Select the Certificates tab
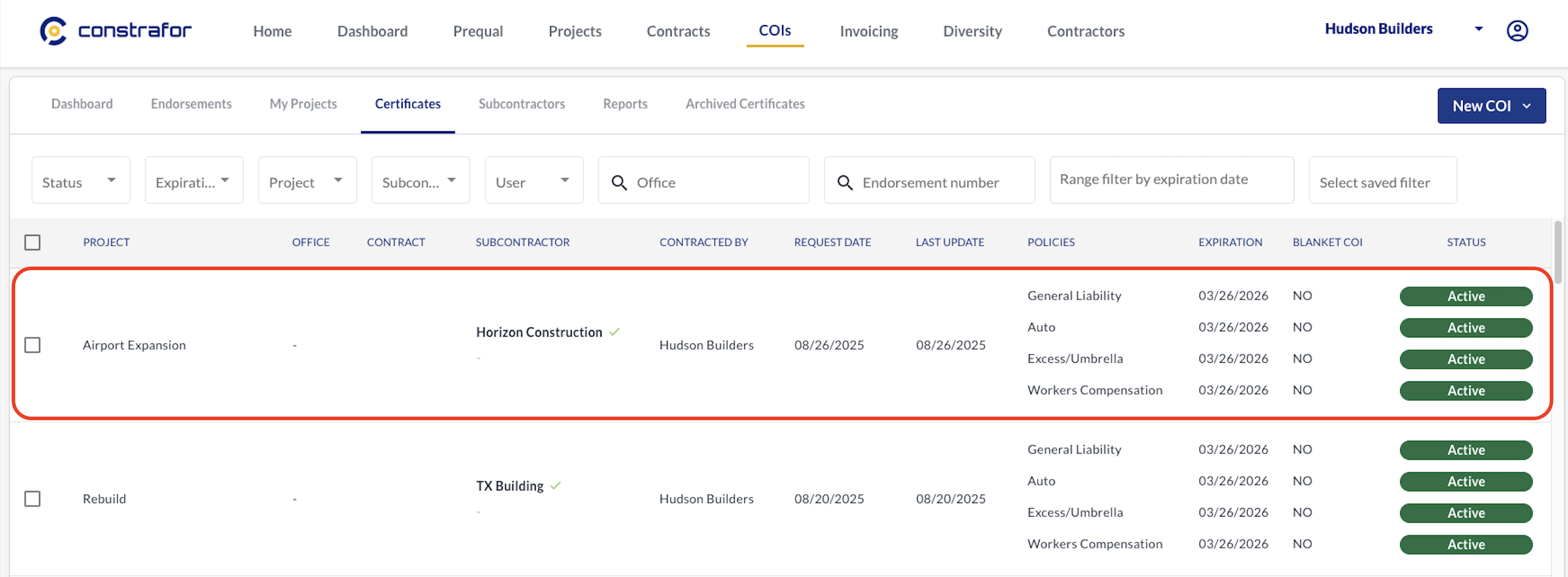The image size is (1568, 577). [408, 104]
